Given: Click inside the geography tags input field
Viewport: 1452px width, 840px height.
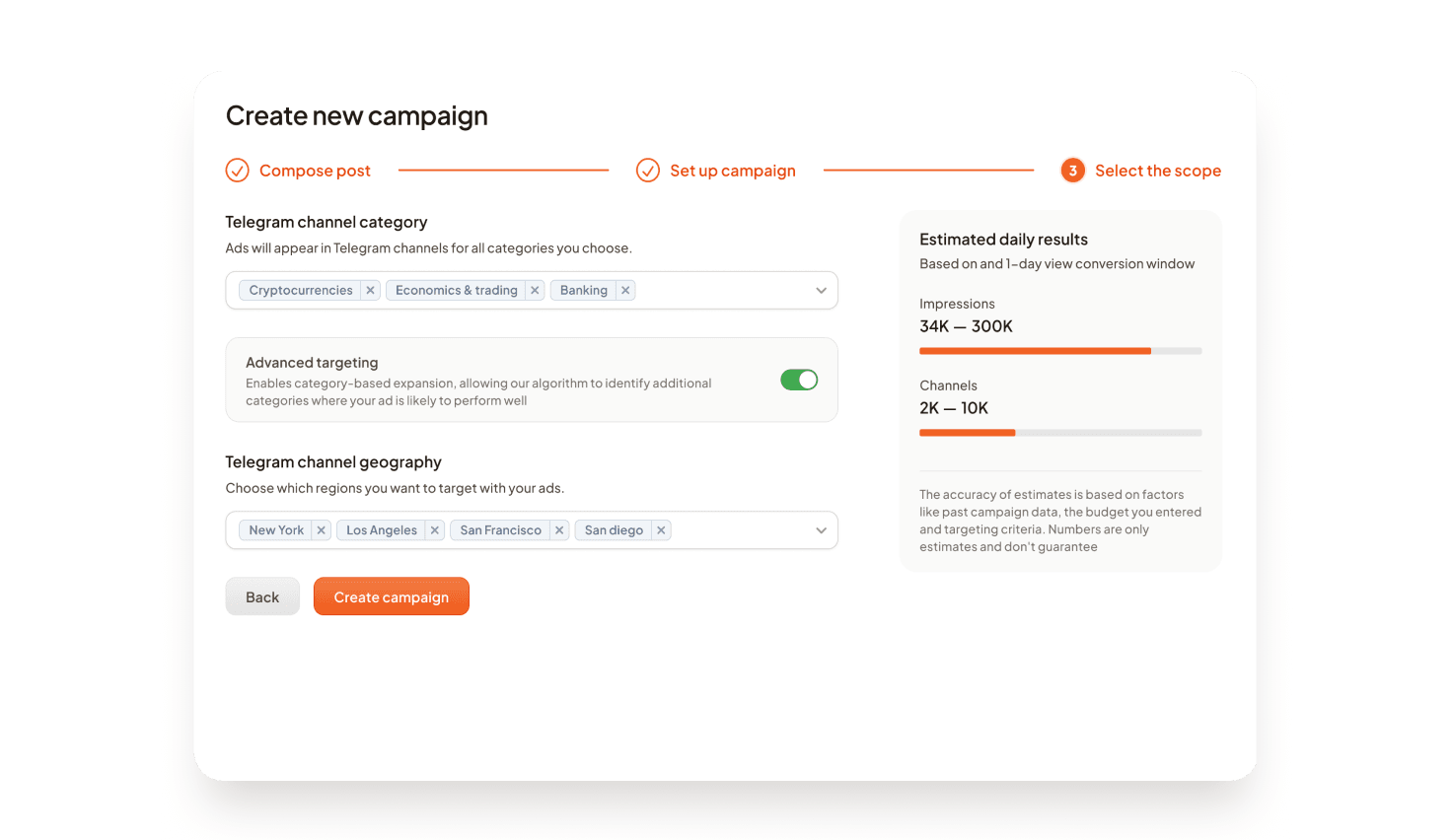Looking at the screenshot, I should pos(740,530).
